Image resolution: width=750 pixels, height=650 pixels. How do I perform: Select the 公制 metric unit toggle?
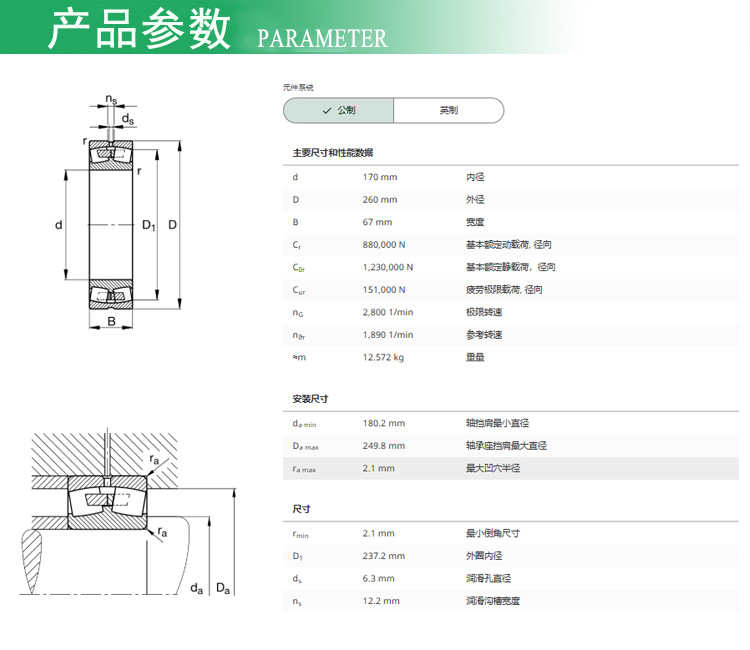(338, 110)
